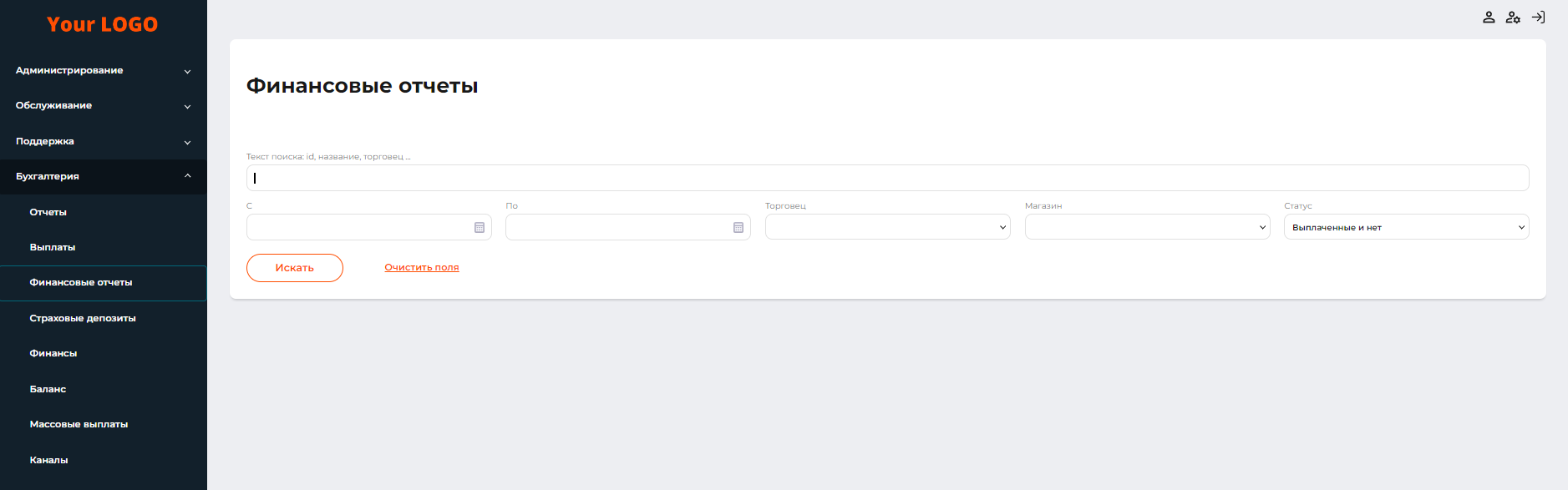The height and width of the screenshot is (490, 1568).
Task: Click the Очистить поля link
Action: pyautogui.click(x=422, y=267)
